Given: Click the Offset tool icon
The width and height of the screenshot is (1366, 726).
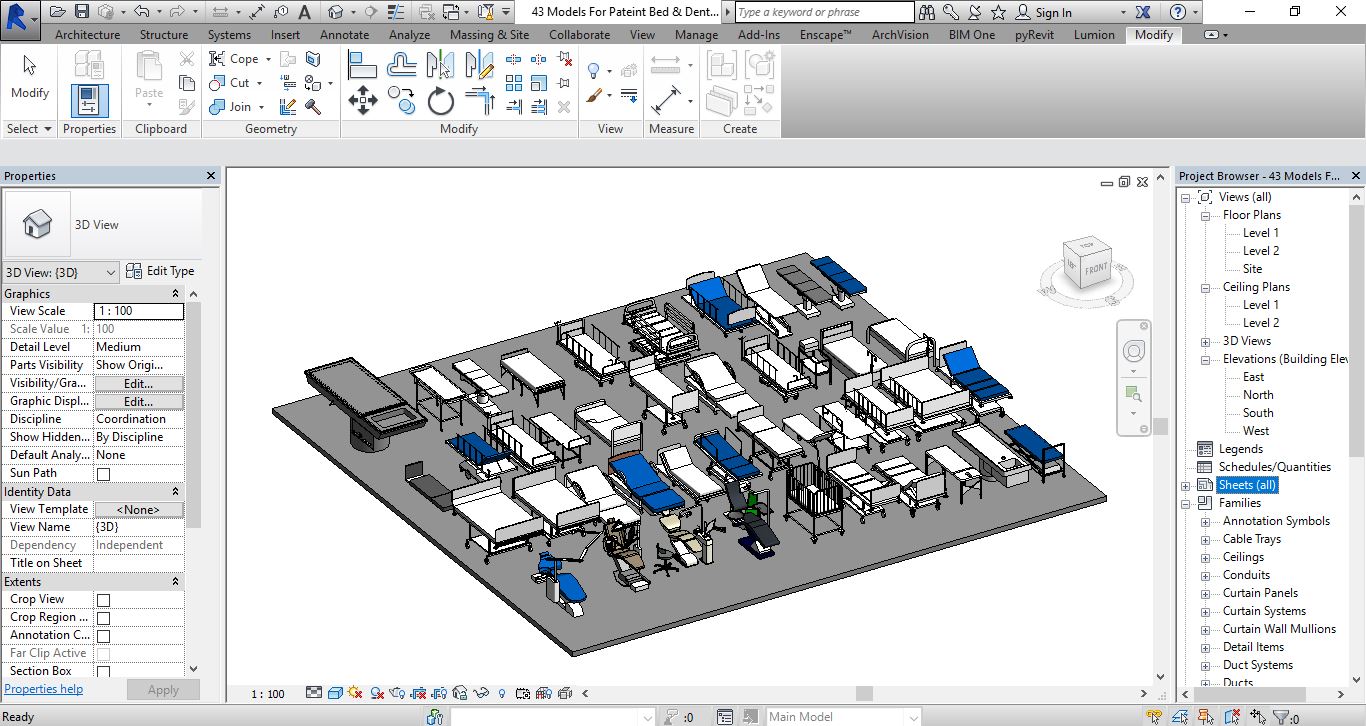Looking at the screenshot, I should [x=401, y=66].
